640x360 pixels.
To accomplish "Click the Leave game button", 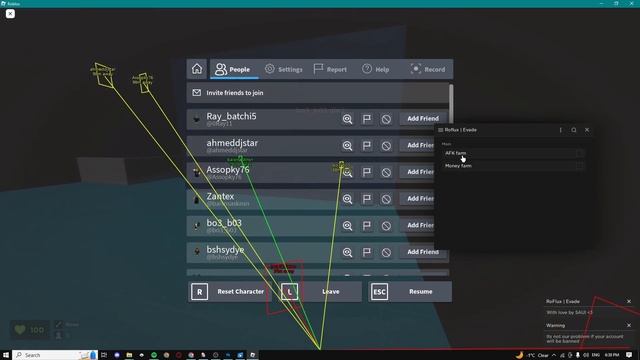I will click(x=320, y=291).
